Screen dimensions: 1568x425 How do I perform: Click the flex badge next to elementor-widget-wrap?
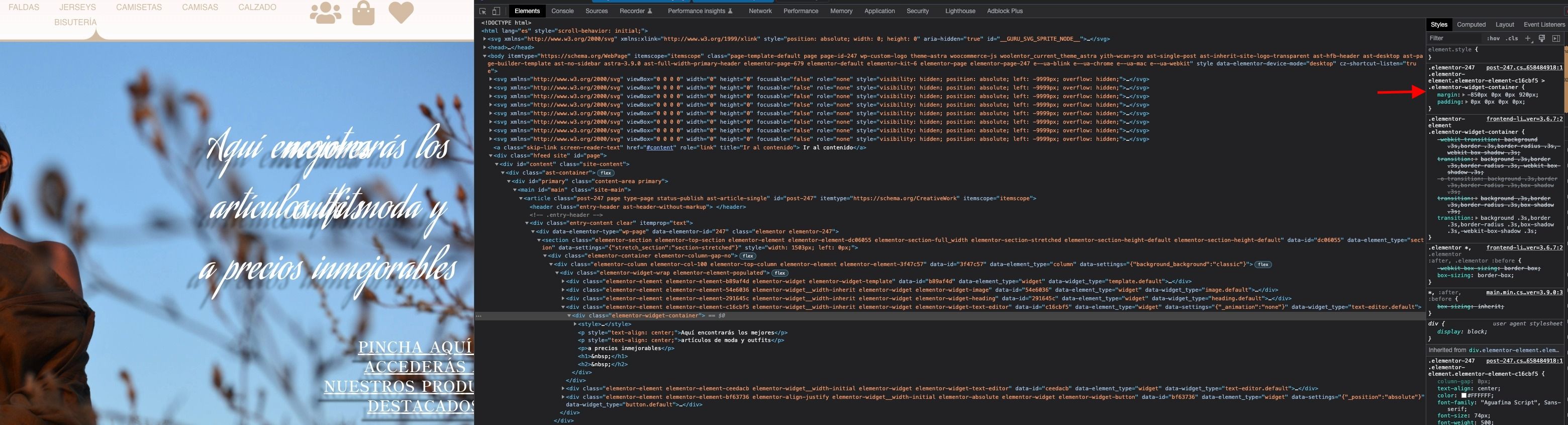click(x=780, y=273)
